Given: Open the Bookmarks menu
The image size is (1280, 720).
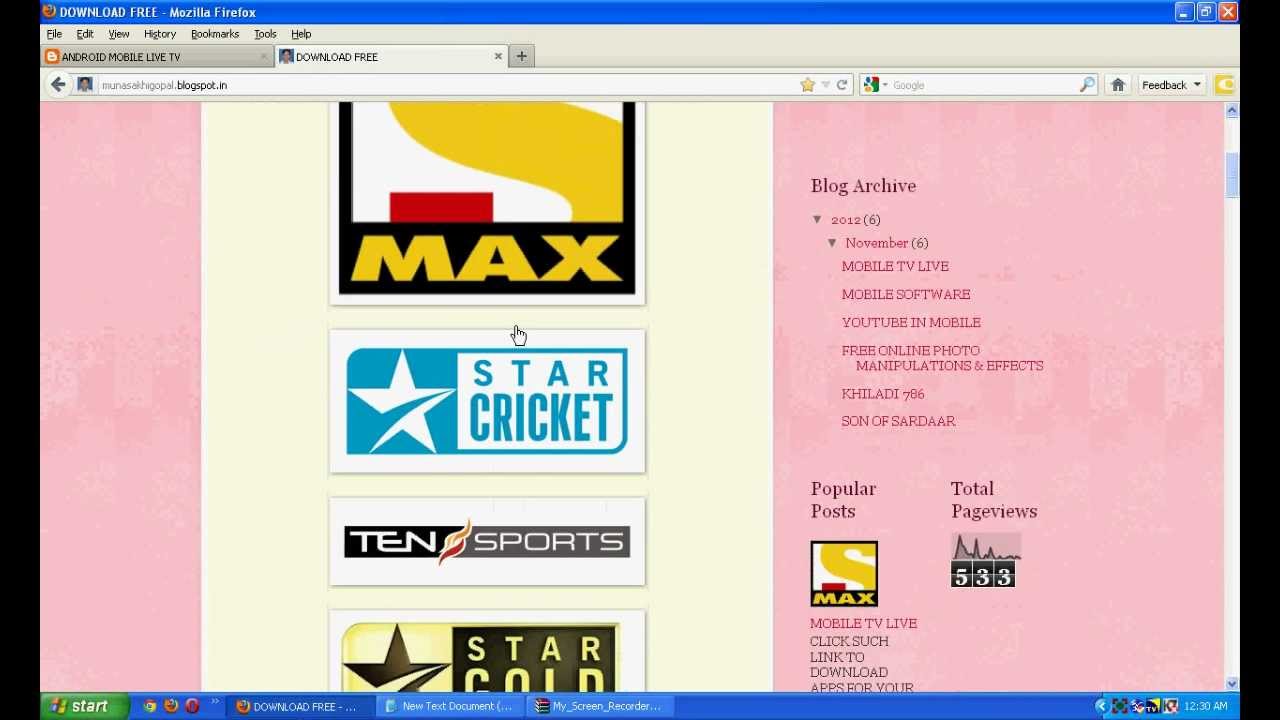Looking at the screenshot, I should pos(215,34).
